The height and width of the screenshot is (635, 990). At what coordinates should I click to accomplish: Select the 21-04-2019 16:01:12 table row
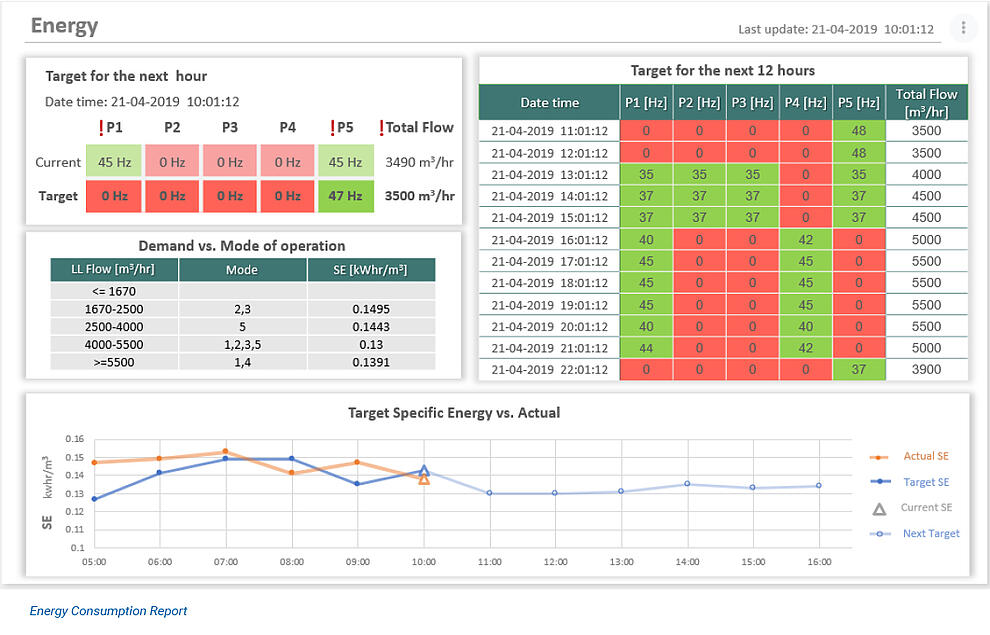549,240
